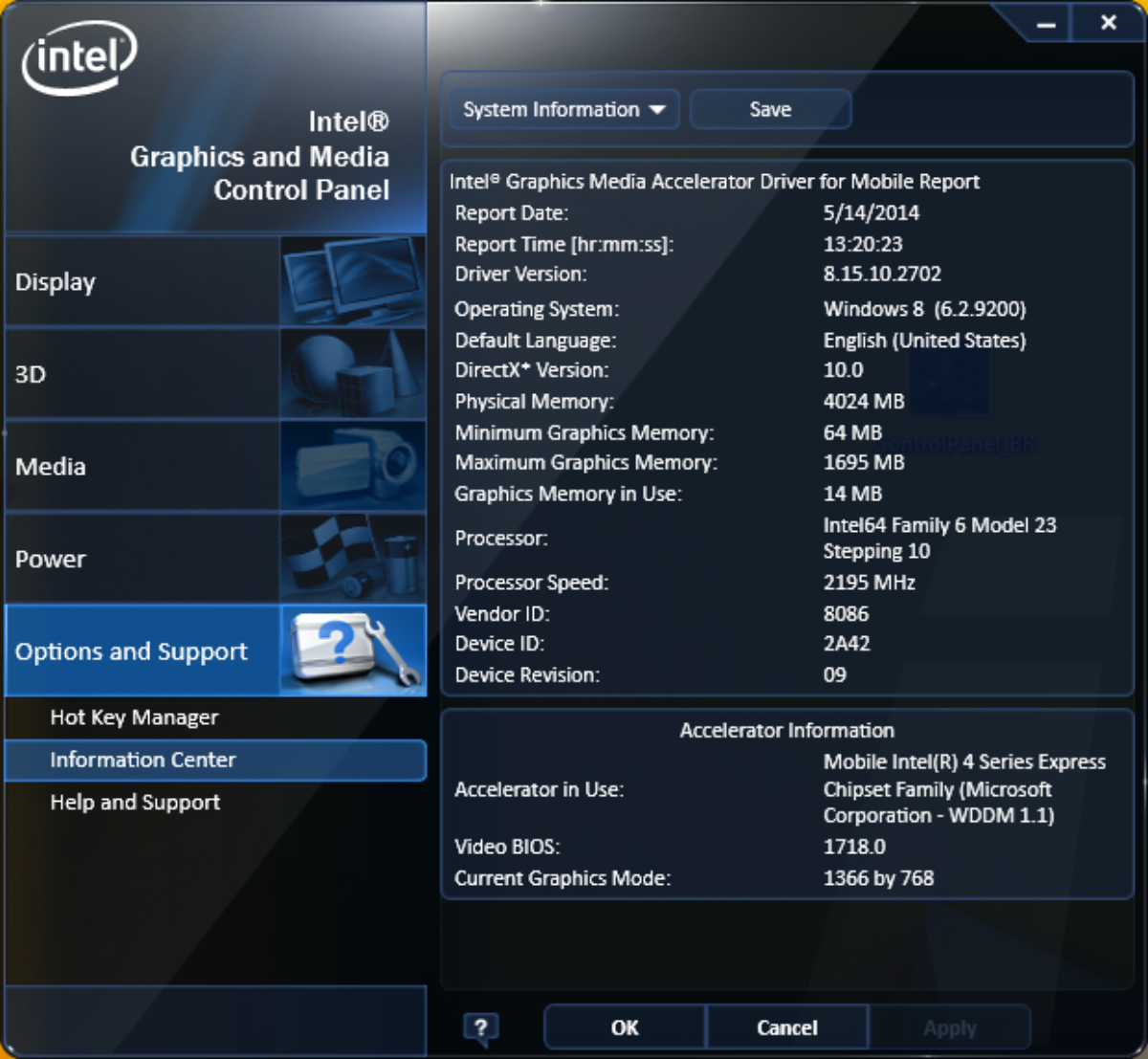The image size is (1148, 1059).
Task: Open the Display section
Action: click(x=215, y=282)
